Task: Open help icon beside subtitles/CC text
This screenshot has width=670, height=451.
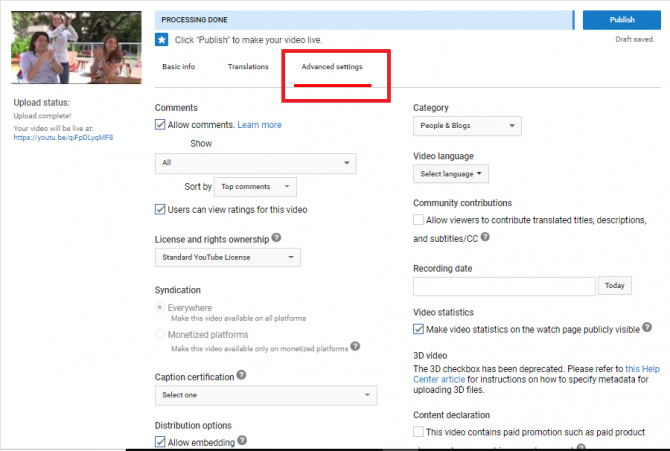Action: (485, 238)
